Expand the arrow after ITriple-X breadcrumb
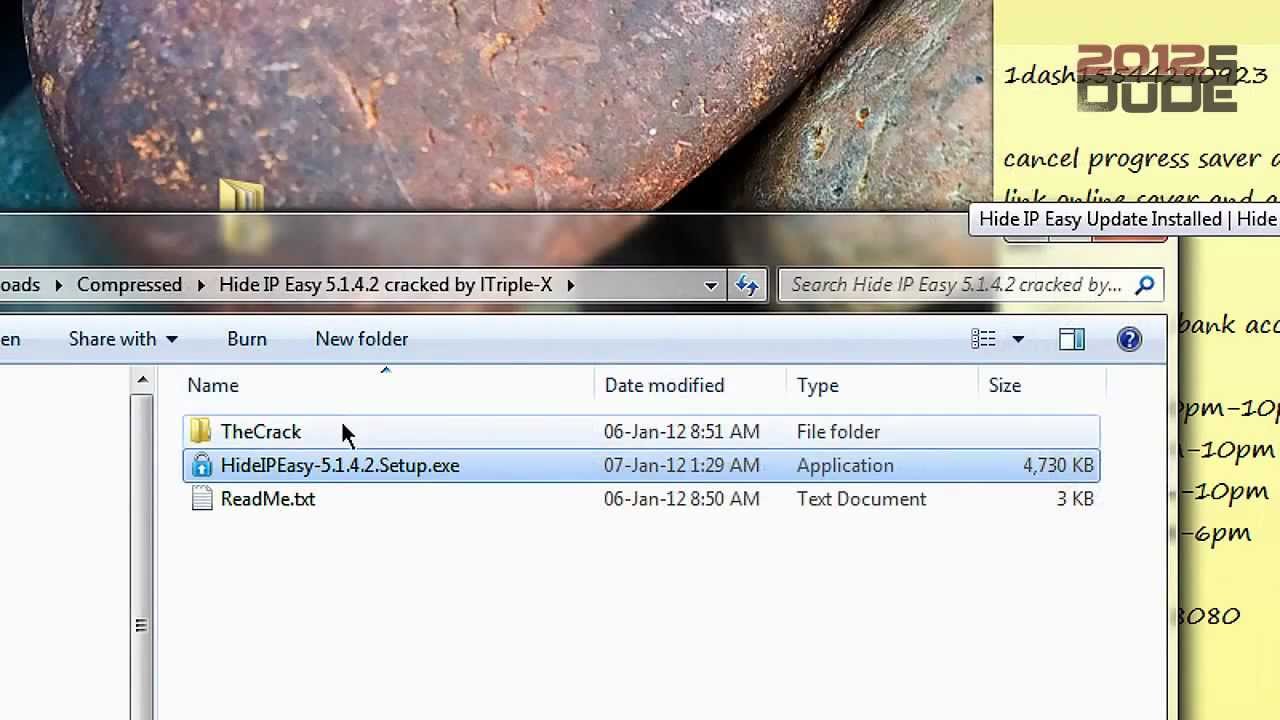Viewport: 1280px width, 720px height. 570,285
